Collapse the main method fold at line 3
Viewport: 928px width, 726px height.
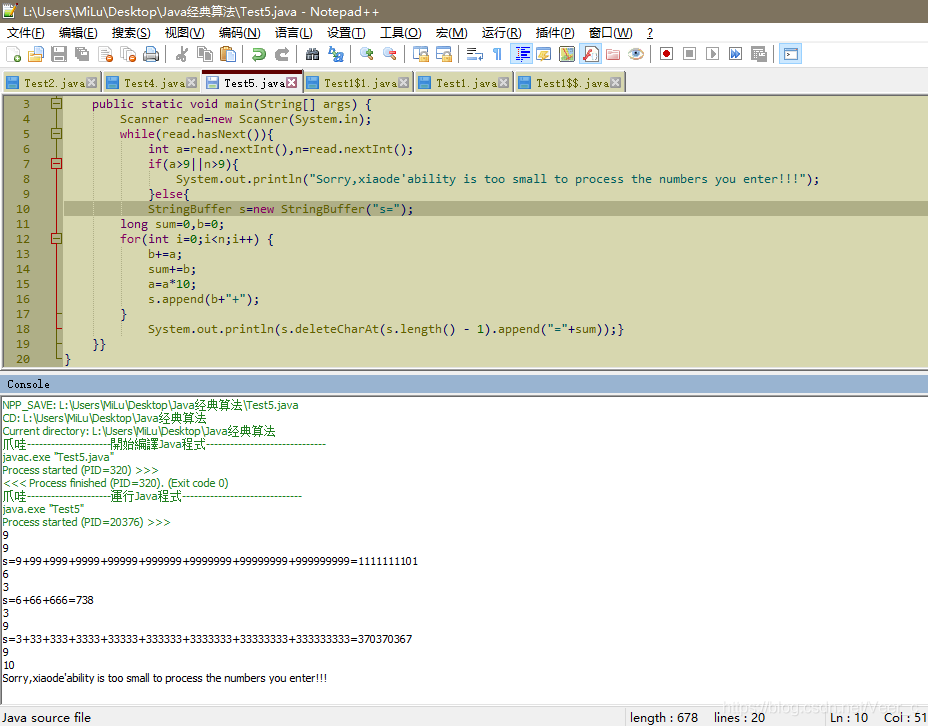click(56, 104)
